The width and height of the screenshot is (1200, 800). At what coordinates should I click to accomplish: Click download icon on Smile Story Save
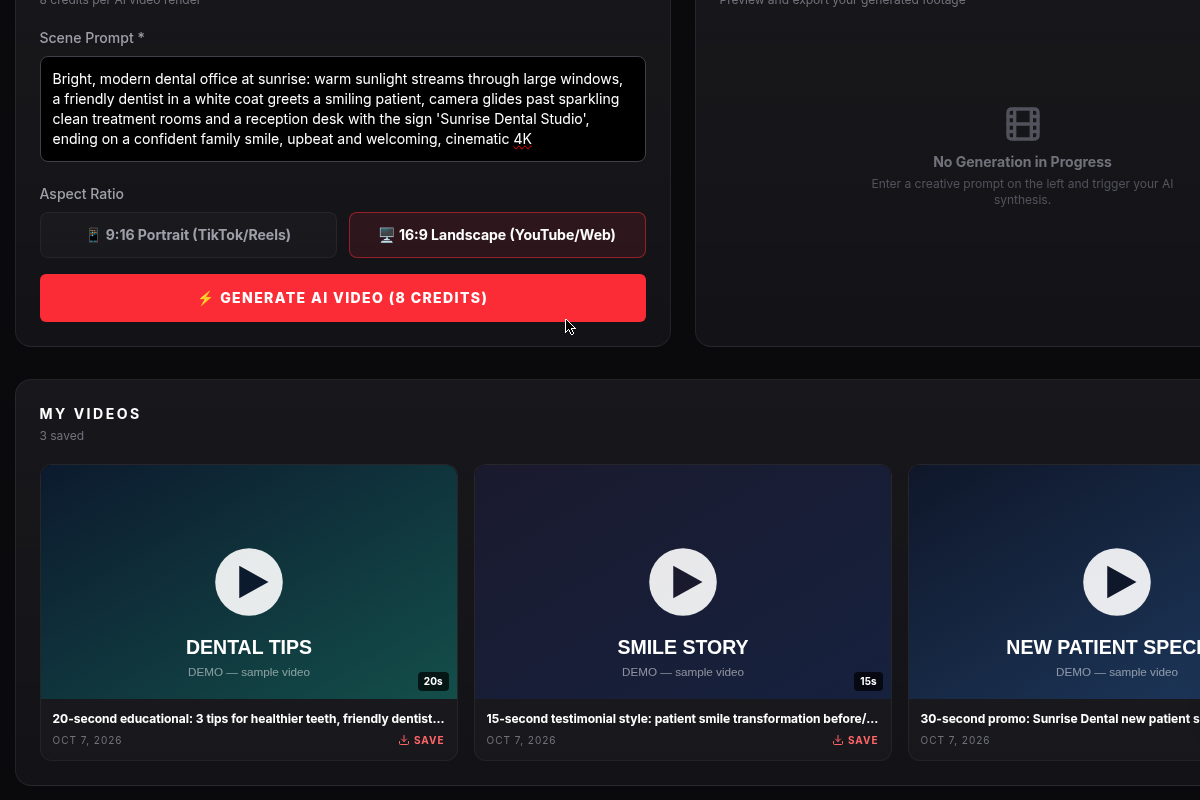click(x=838, y=740)
